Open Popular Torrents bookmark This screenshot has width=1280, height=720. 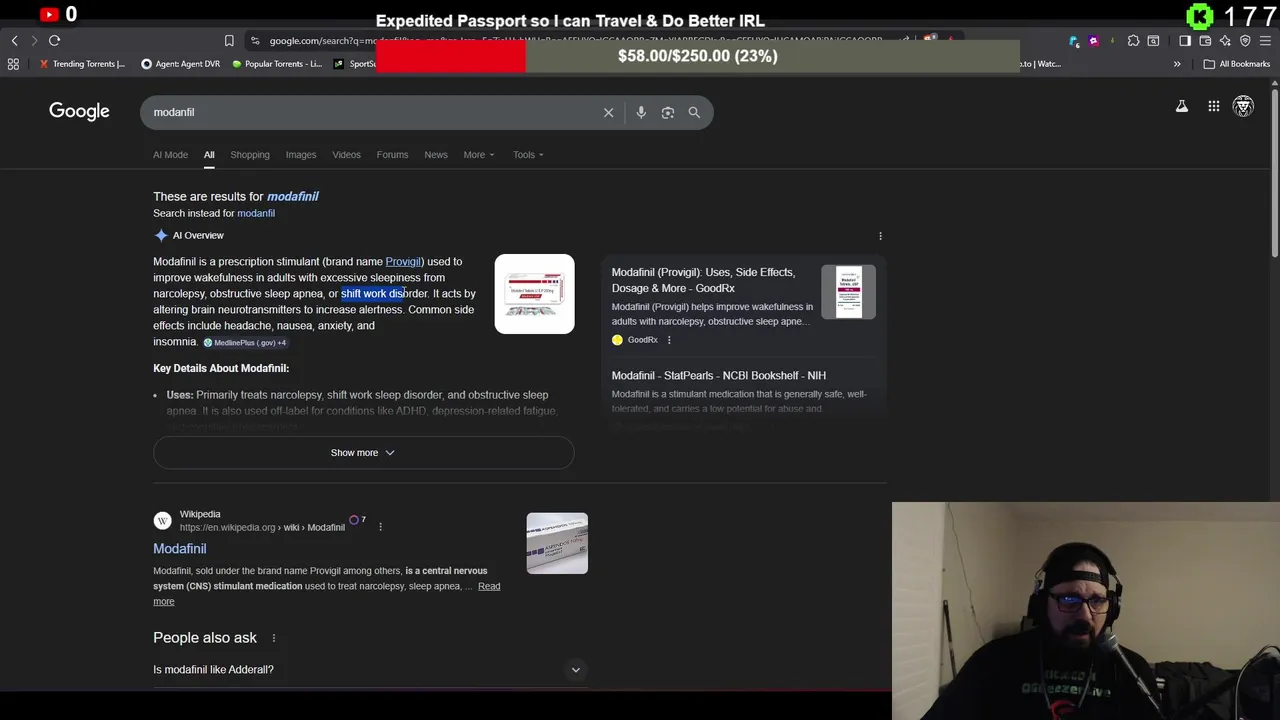[x=277, y=64]
